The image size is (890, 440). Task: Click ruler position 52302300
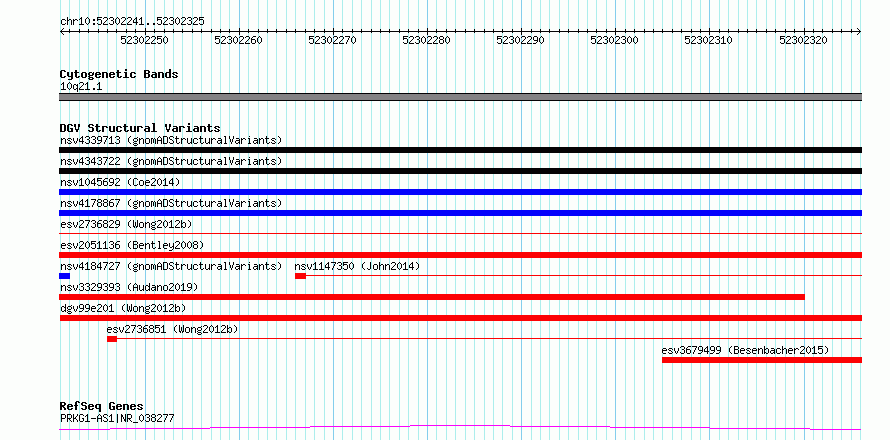[615, 40]
